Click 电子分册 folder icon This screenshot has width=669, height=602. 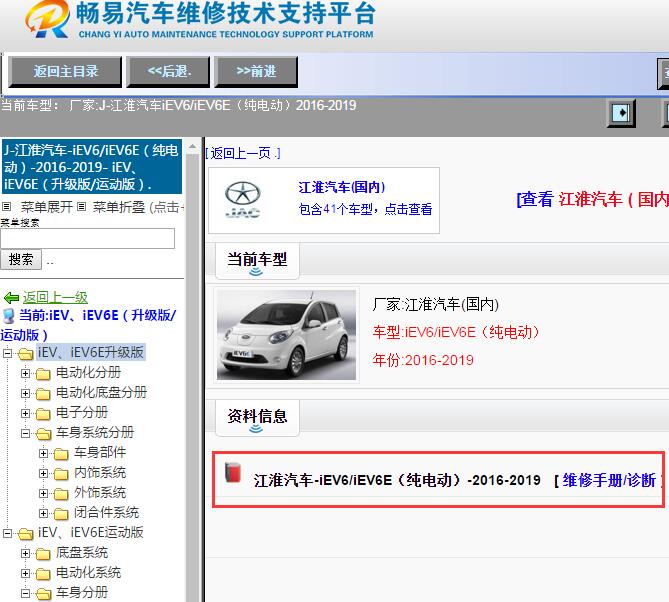(x=43, y=414)
